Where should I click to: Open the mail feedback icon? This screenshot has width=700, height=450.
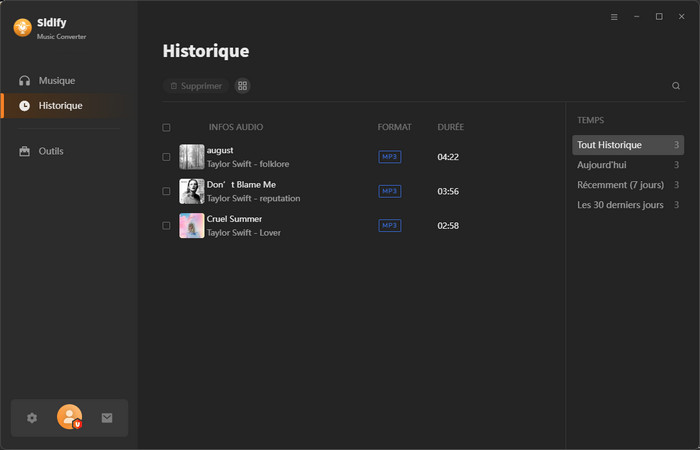tap(107, 418)
